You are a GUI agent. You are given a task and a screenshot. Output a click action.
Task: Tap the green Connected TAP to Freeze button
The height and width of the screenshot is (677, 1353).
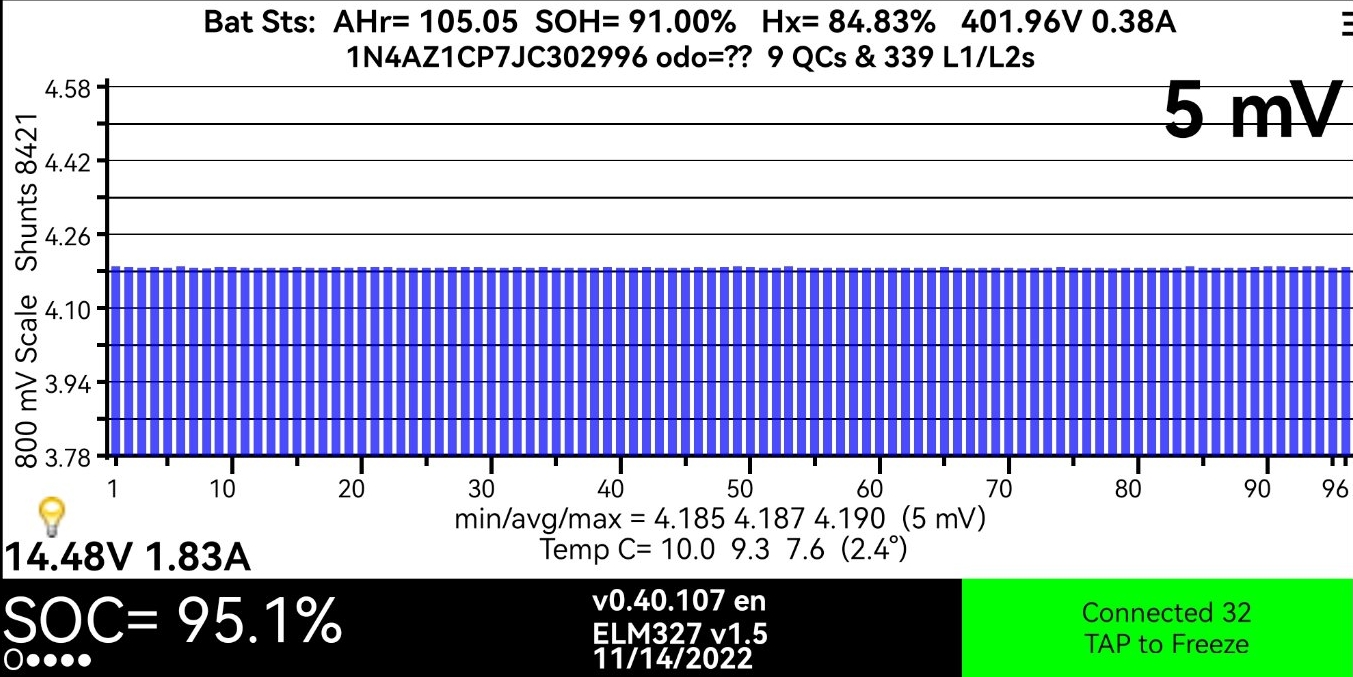1157,628
